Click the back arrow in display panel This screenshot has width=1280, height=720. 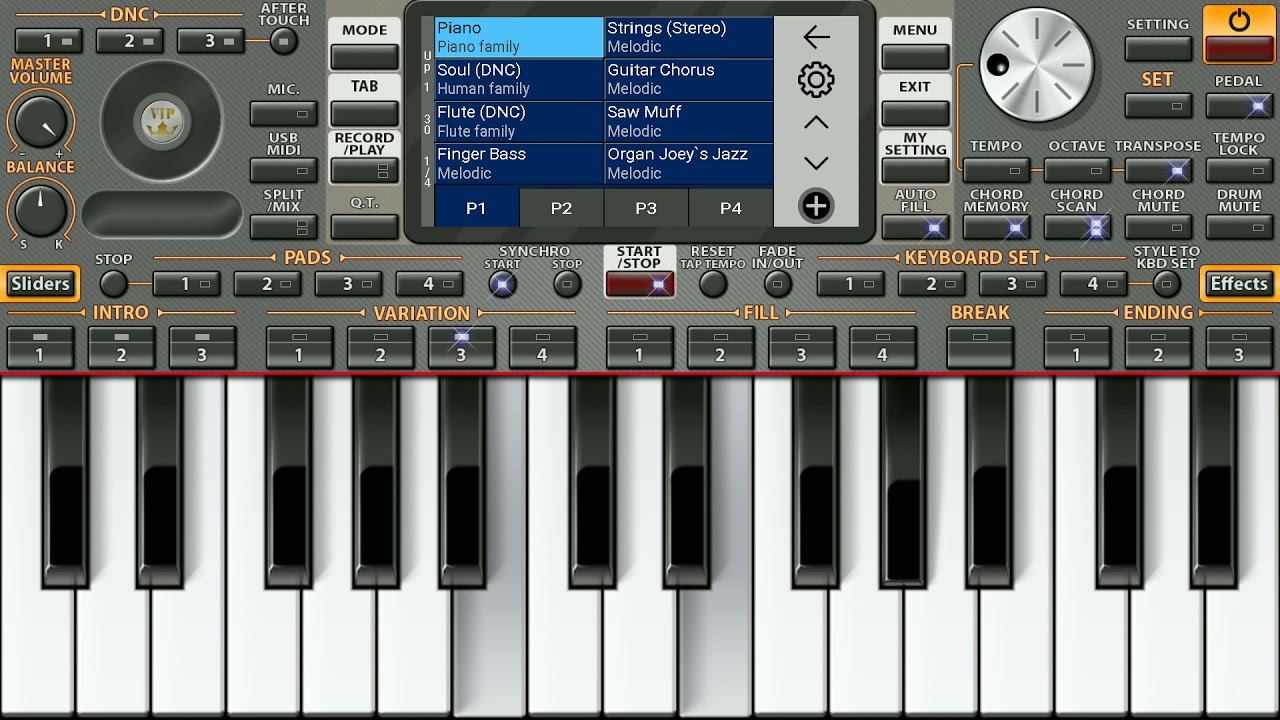tap(816, 37)
